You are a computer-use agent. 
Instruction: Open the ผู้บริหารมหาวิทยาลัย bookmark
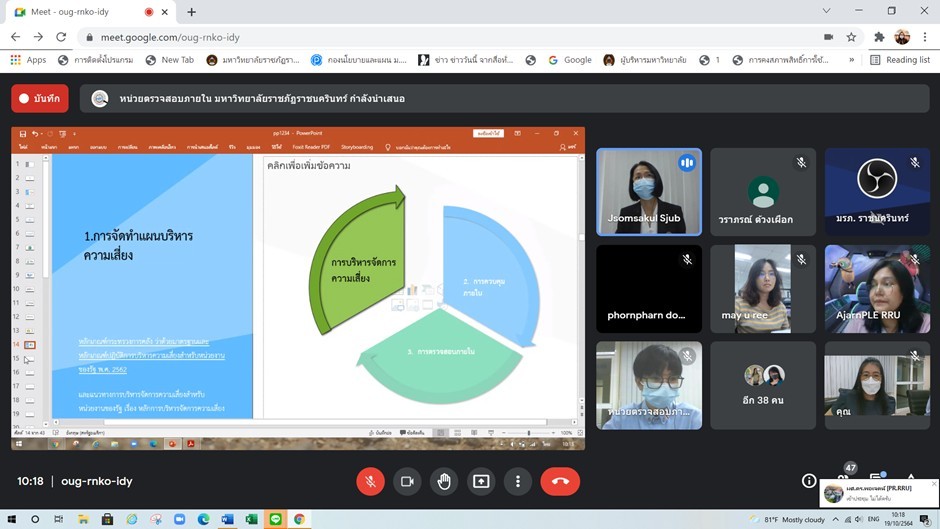click(x=645, y=60)
